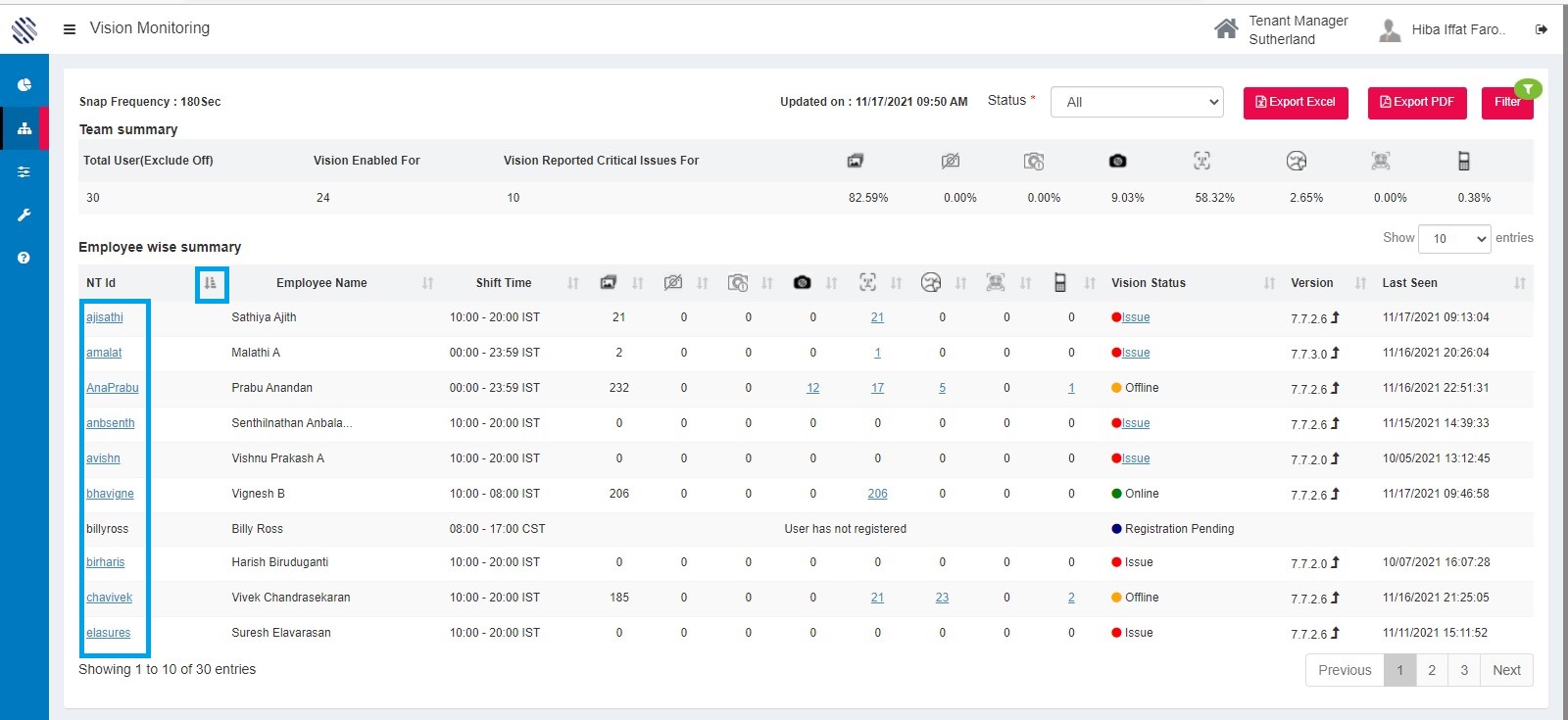Click the sliders settings icon in sidebar
Image resolution: width=1568 pixels, height=720 pixels.
click(24, 172)
